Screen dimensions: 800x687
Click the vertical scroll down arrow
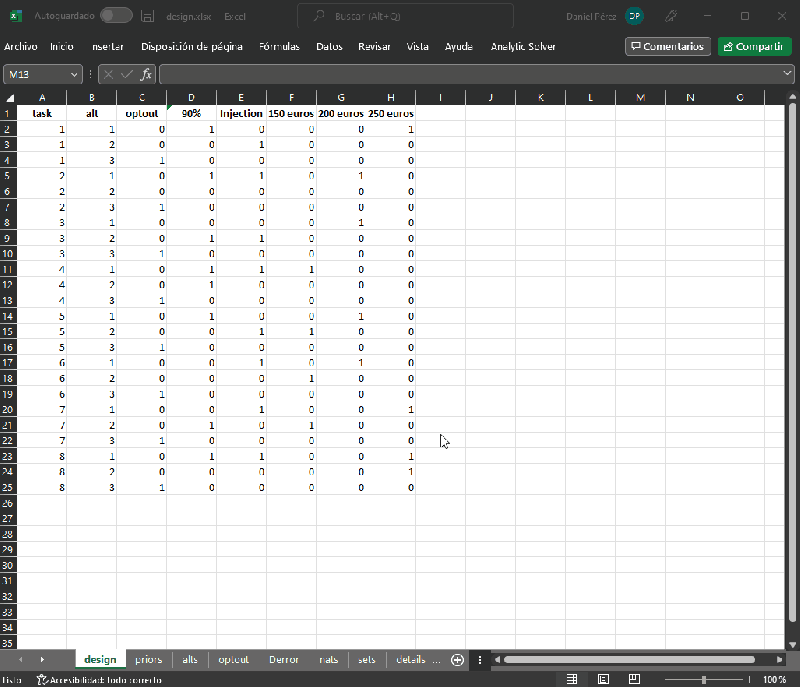tap(792, 645)
